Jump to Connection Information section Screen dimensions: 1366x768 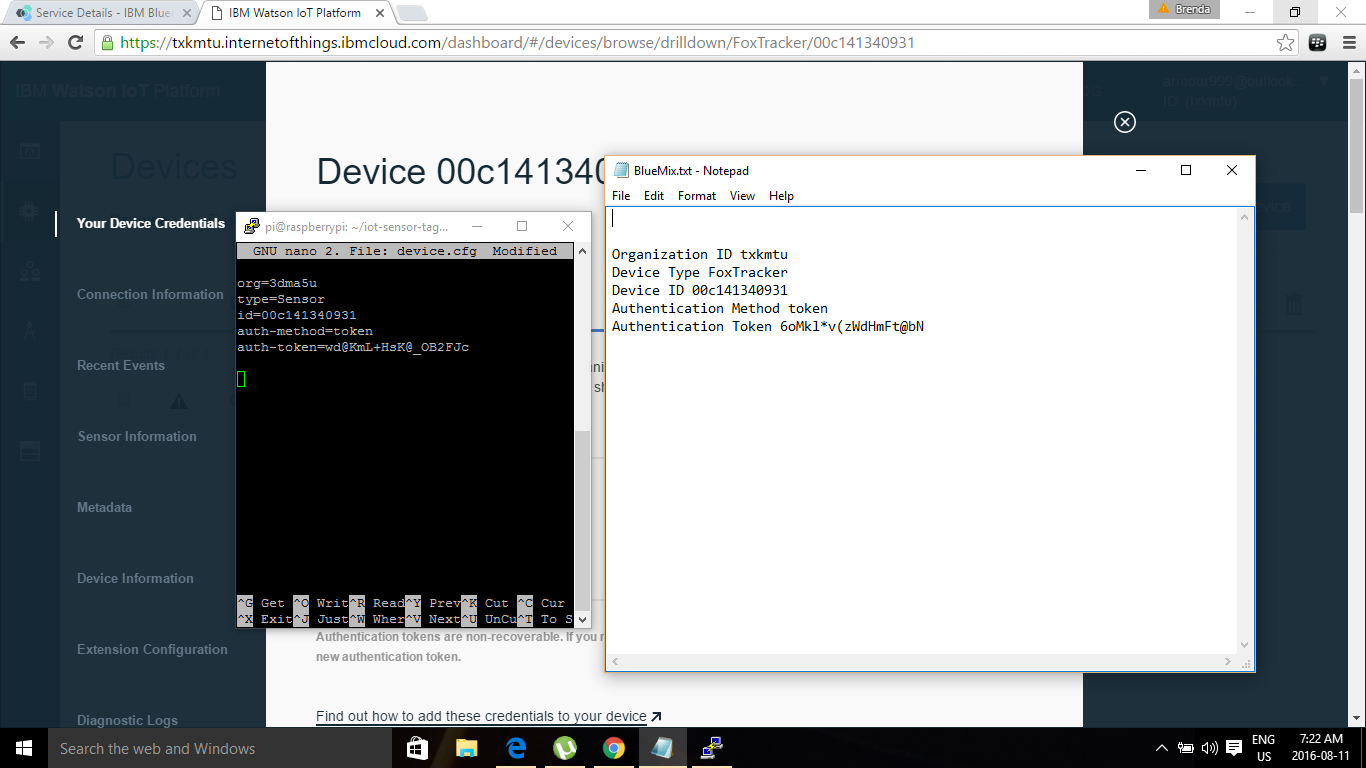pos(150,294)
